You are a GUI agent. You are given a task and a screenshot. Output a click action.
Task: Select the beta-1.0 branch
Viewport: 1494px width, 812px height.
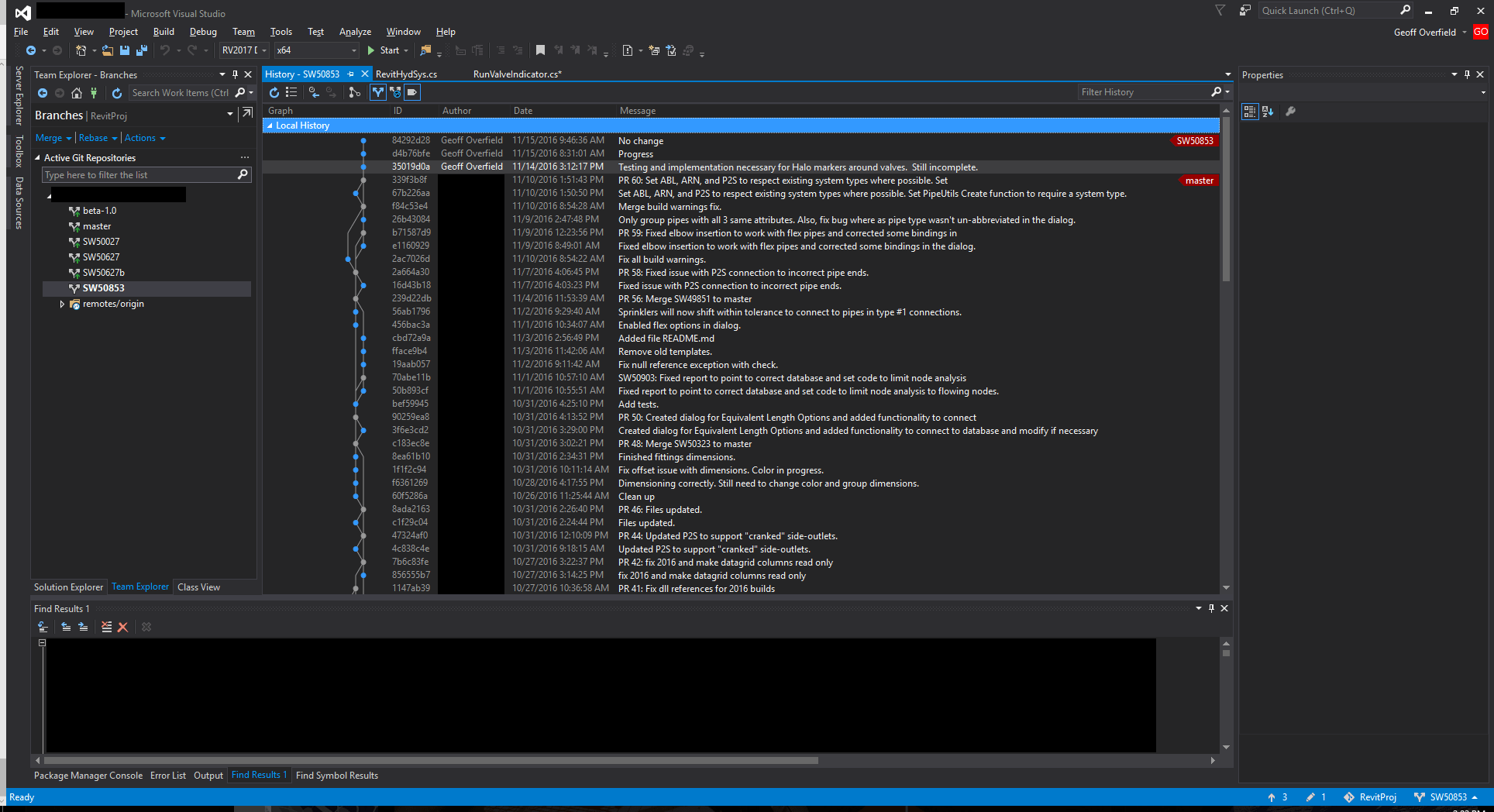pos(99,211)
